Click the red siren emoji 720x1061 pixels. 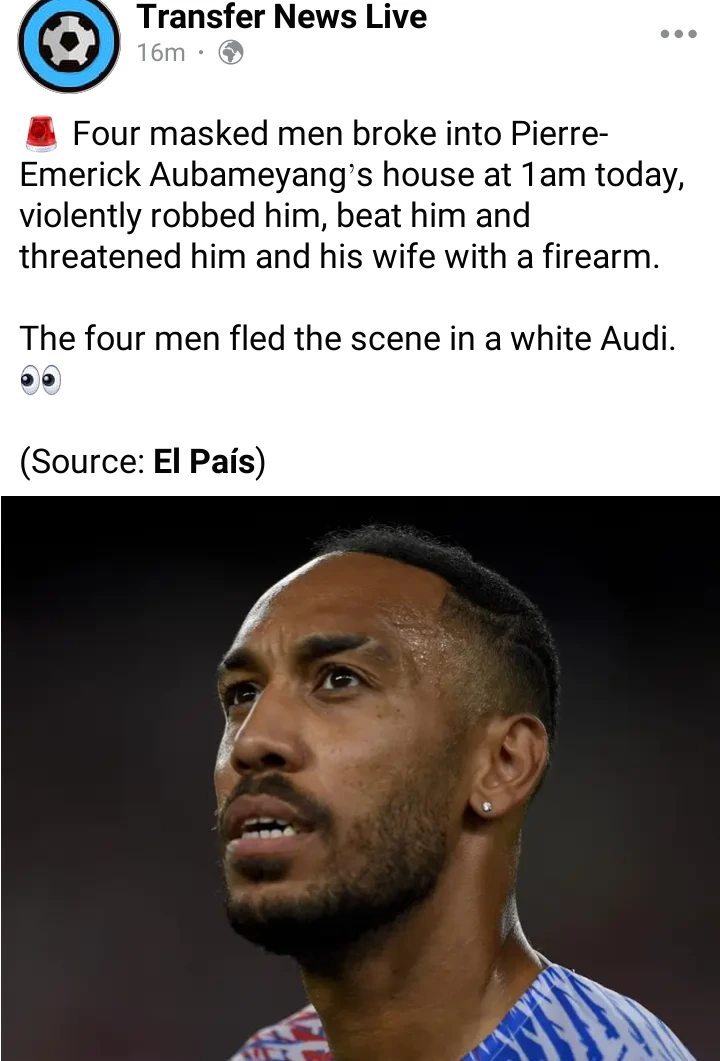pos(41,133)
